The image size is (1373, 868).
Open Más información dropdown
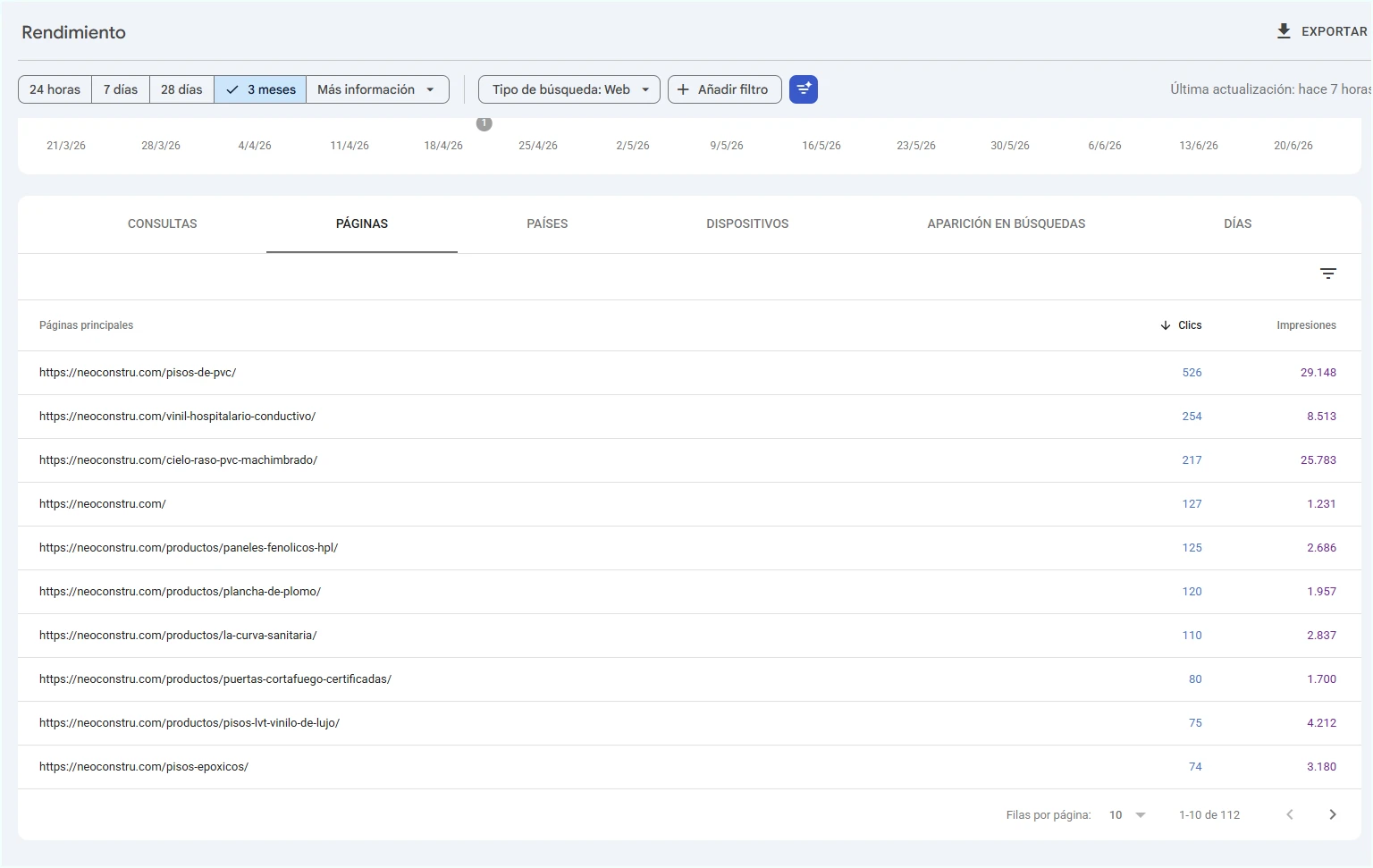[x=377, y=89]
